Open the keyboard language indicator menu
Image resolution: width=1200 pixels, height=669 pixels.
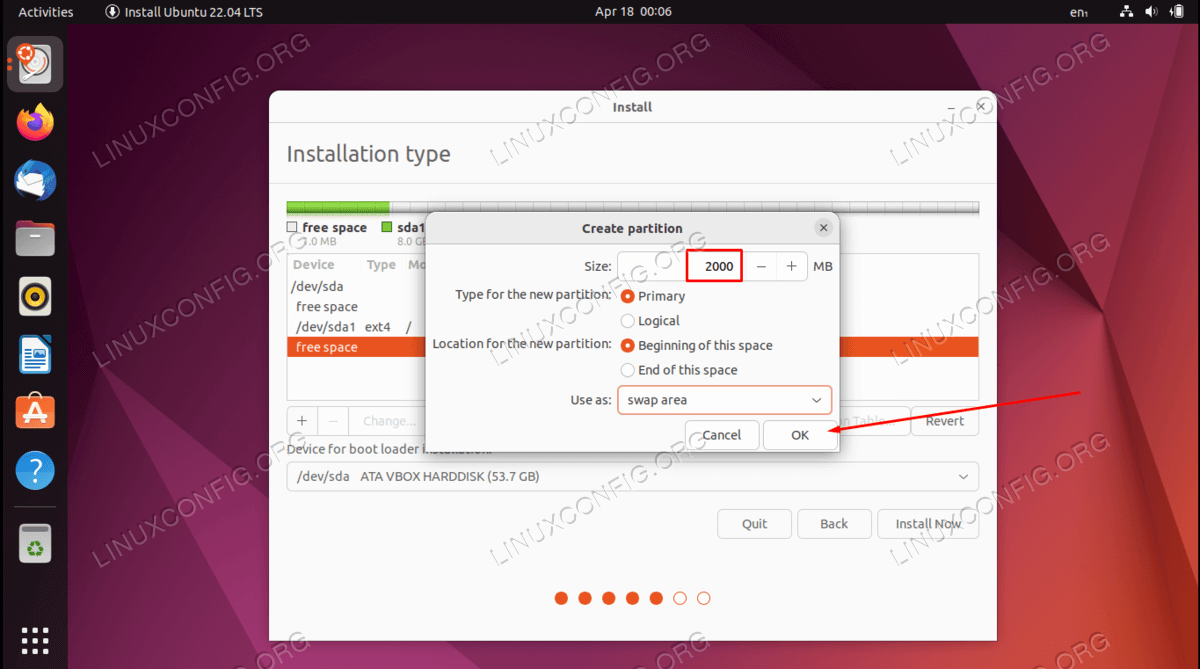pyautogui.click(x=1078, y=12)
